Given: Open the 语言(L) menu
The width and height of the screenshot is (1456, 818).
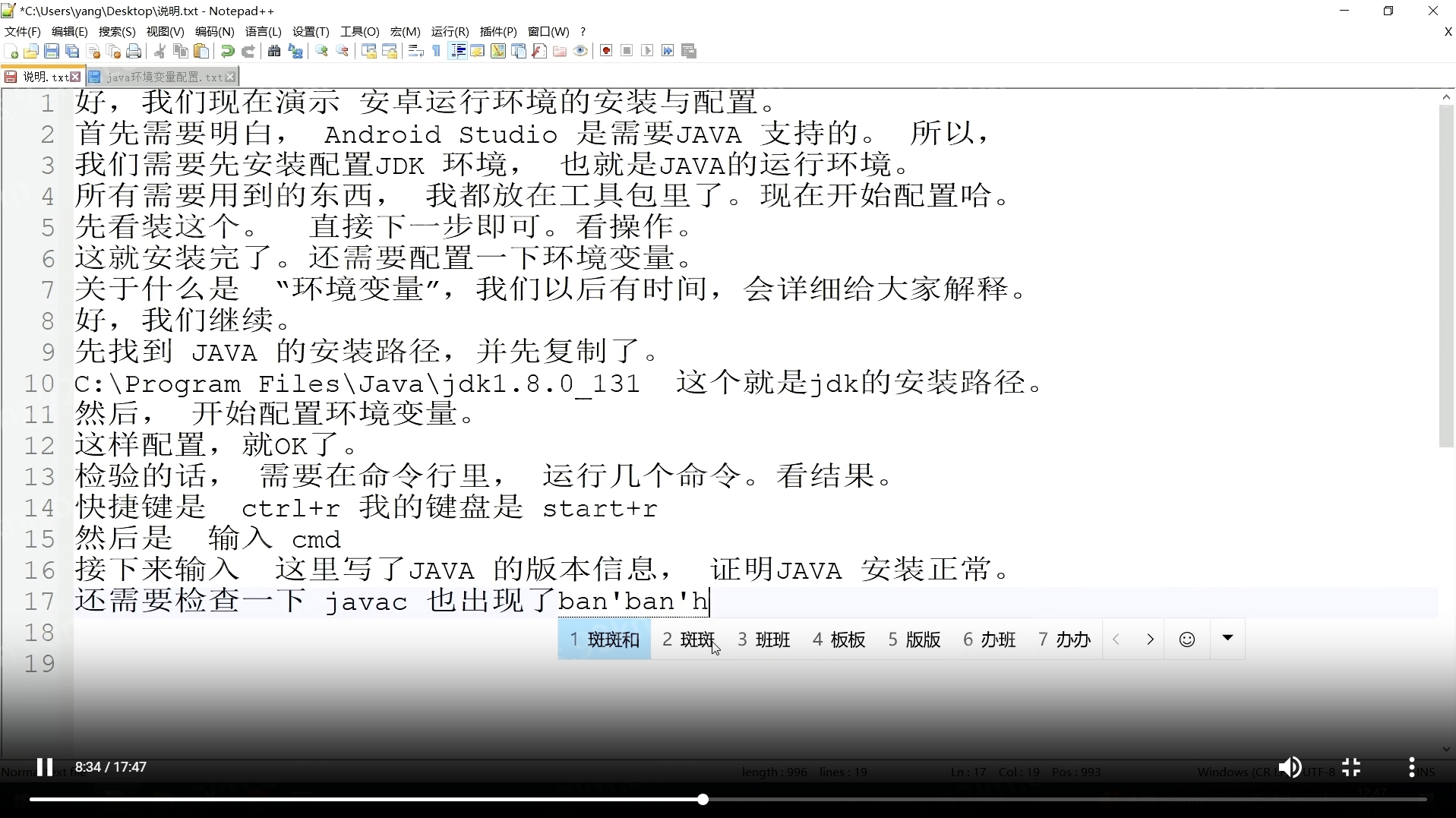Looking at the screenshot, I should (x=263, y=31).
